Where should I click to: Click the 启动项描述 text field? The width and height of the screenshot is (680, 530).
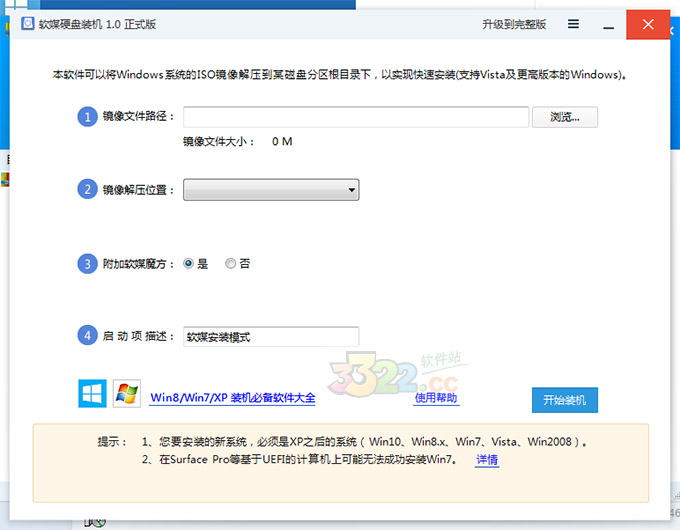coord(271,337)
